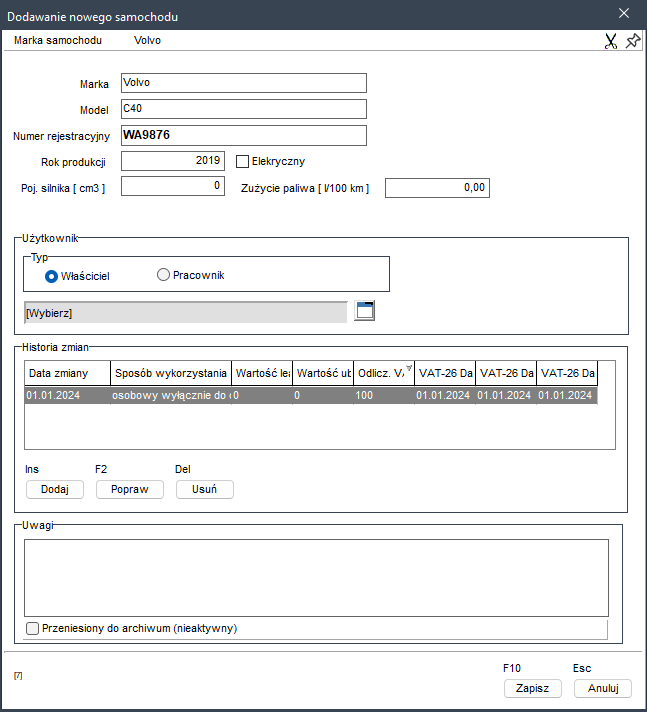Sort by Data zmiany column header
Image resolution: width=647 pixels, height=712 pixels.
[x=68, y=373]
